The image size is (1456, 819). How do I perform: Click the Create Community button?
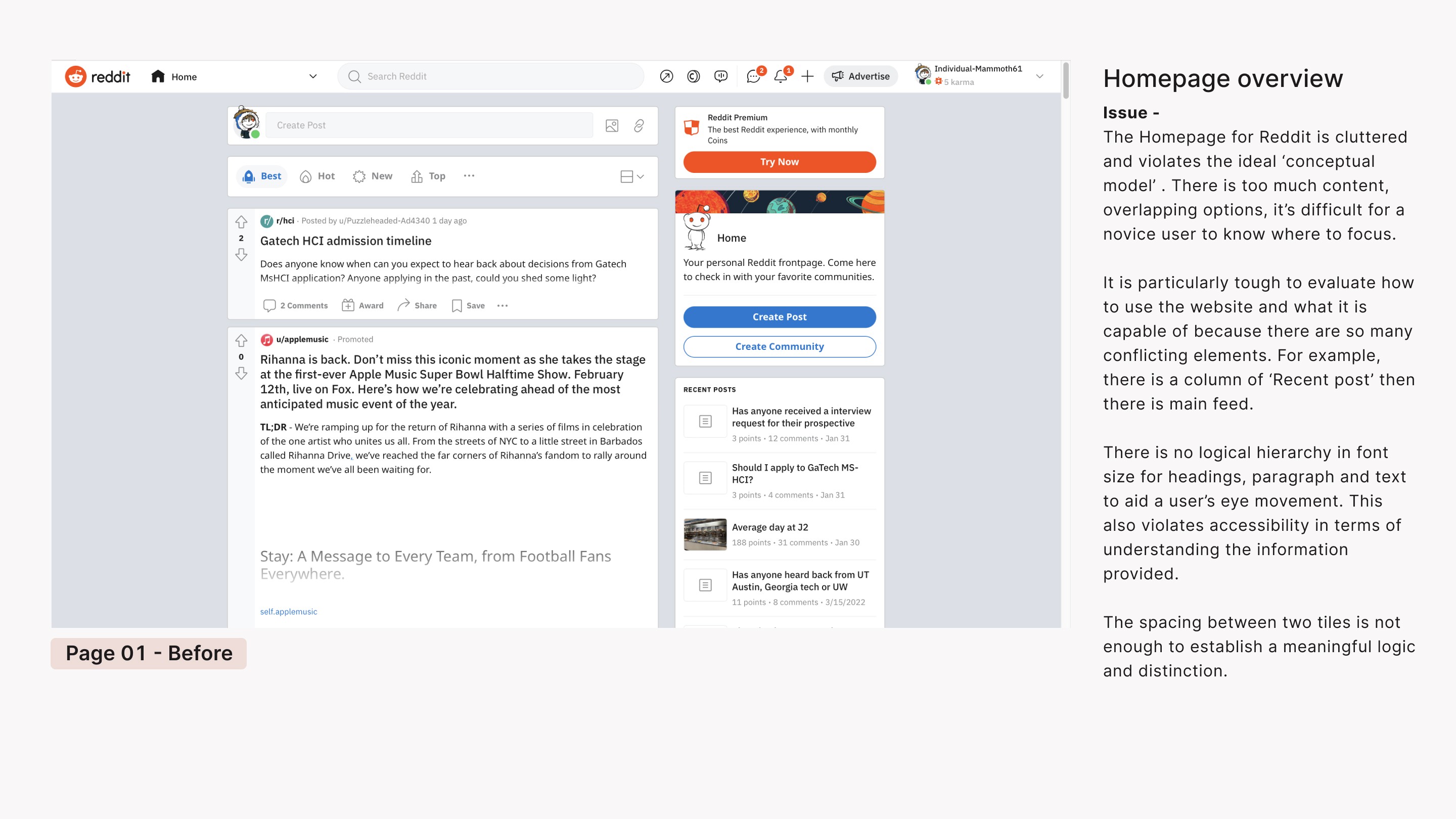coord(780,346)
